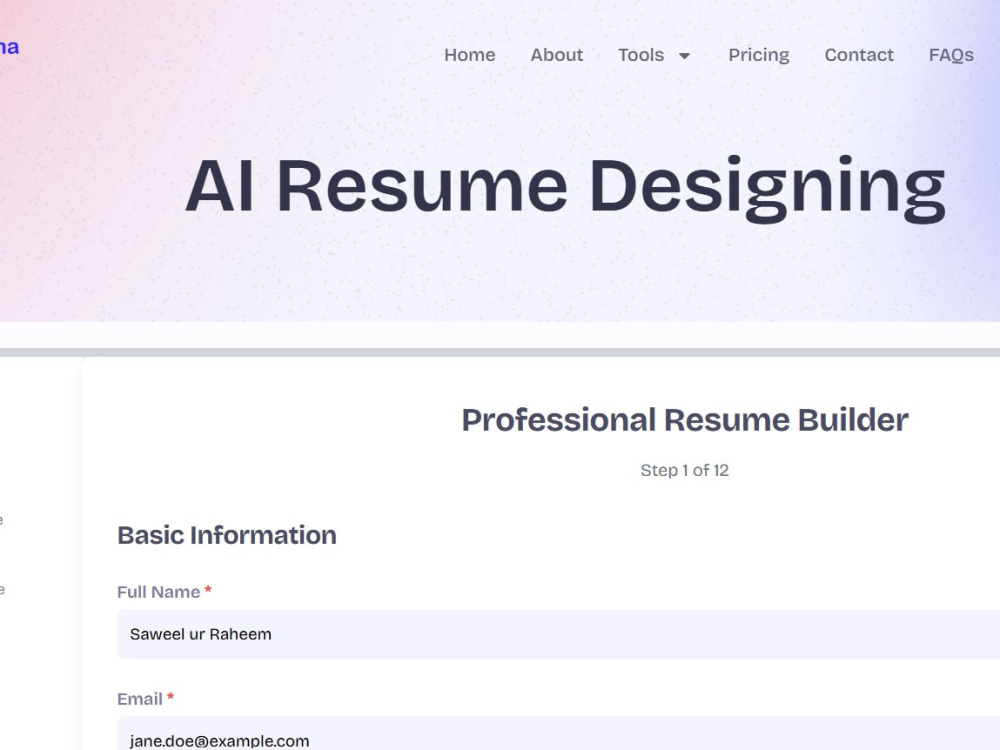Open the Pricing page link
This screenshot has height=750, width=1000.
[x=759, y=55]
